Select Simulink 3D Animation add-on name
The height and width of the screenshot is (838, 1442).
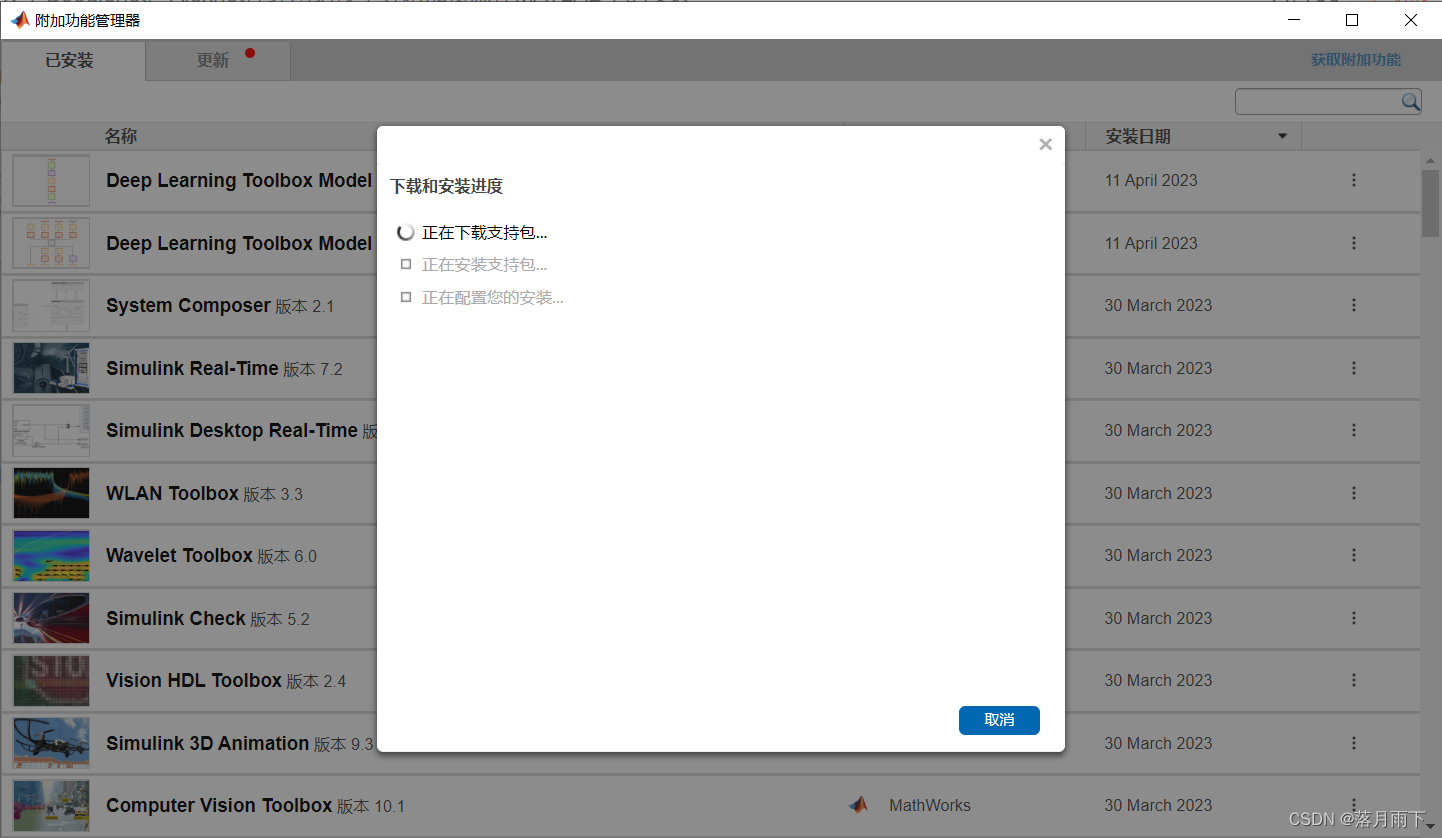click(x=207, y=743)
